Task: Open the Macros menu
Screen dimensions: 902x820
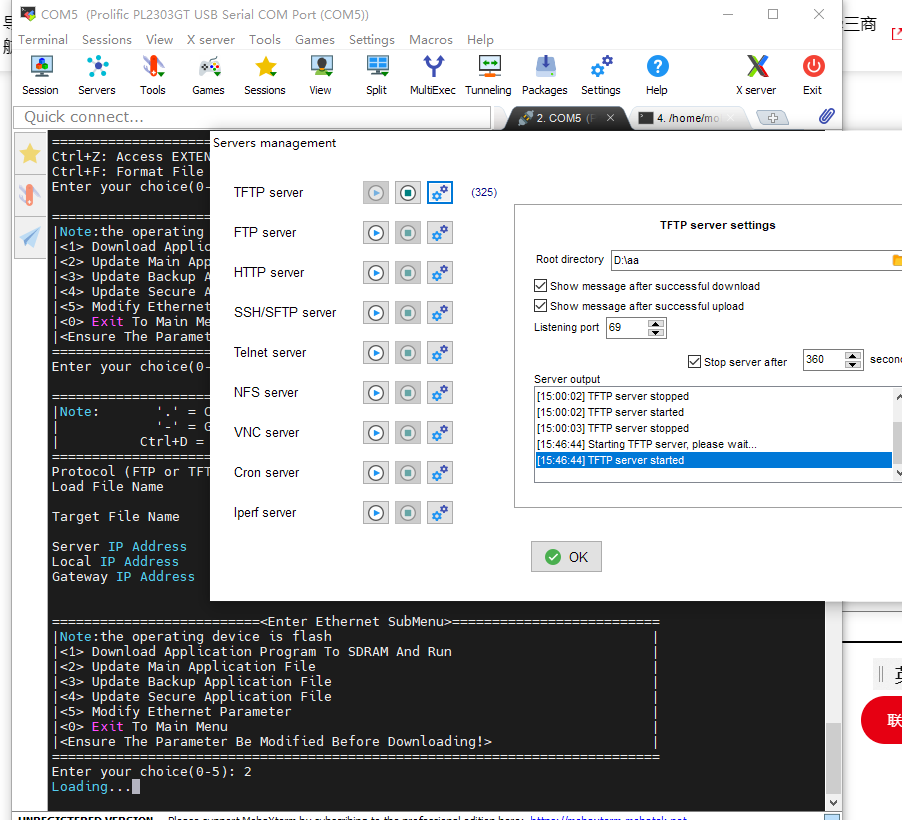Action: pos(431,40)
